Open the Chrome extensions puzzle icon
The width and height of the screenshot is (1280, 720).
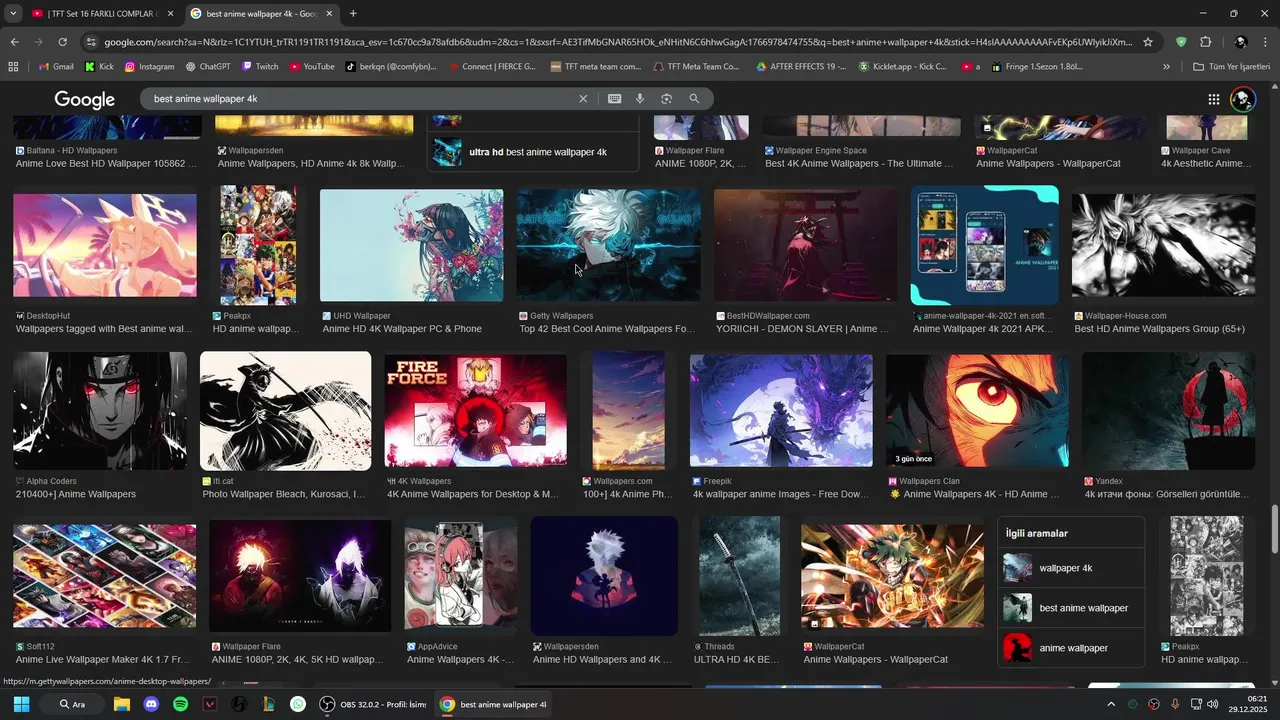[1205, 42]
